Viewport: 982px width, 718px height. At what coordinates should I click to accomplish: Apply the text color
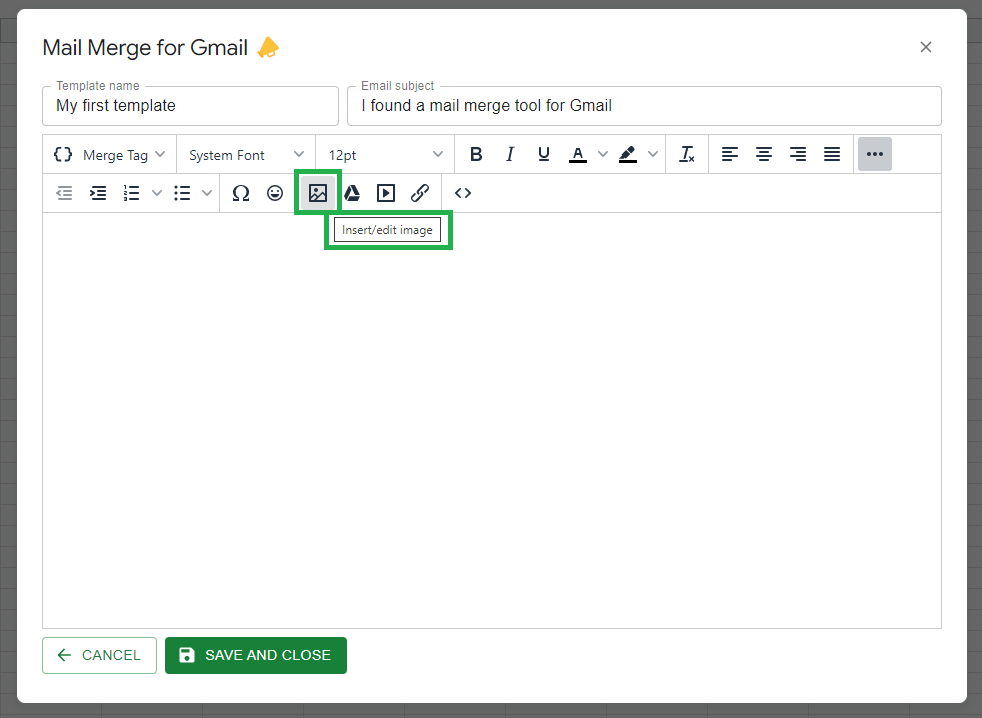tap(578, 154)
